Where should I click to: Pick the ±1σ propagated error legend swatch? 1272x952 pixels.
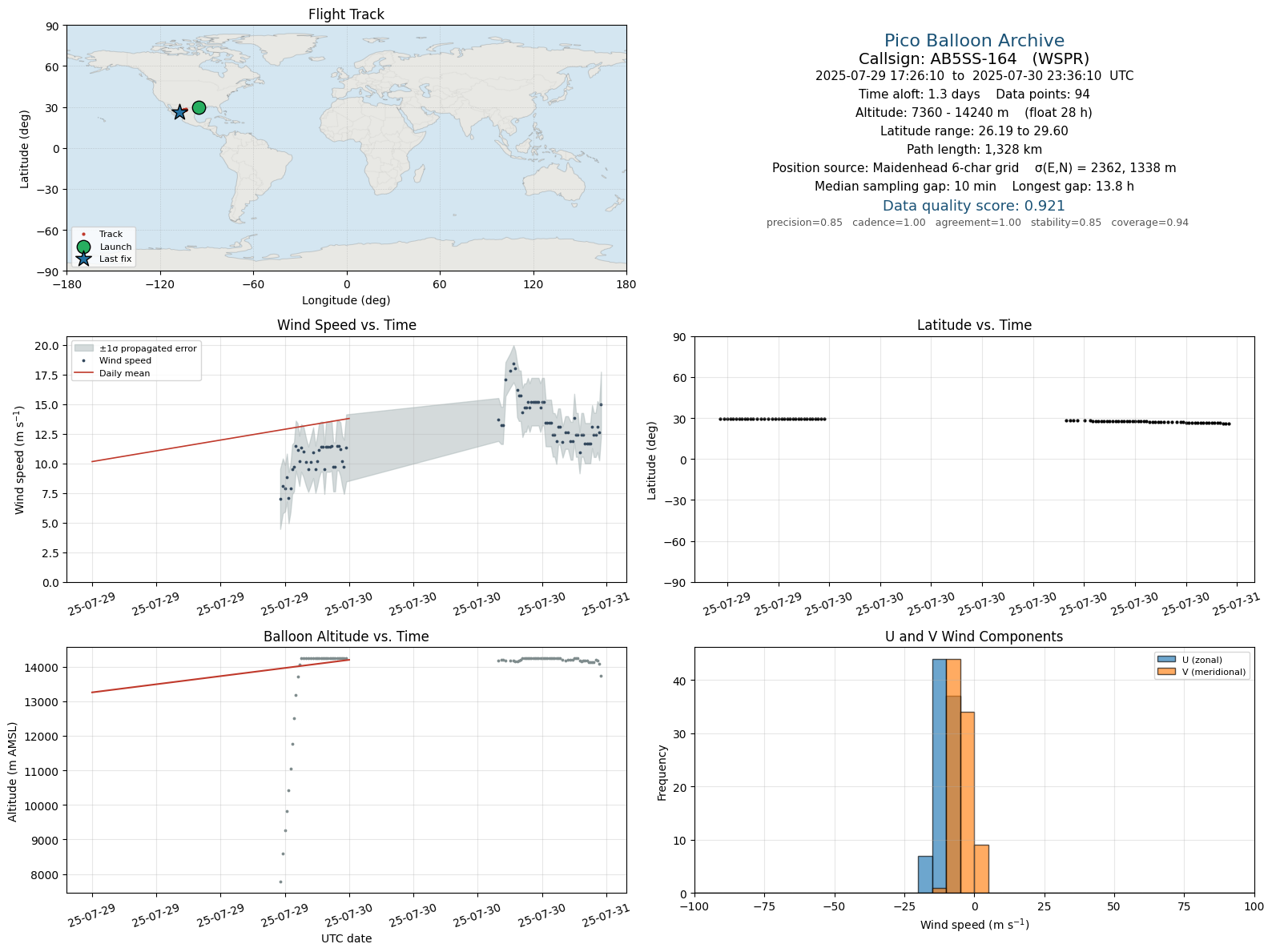click(84, 348)
